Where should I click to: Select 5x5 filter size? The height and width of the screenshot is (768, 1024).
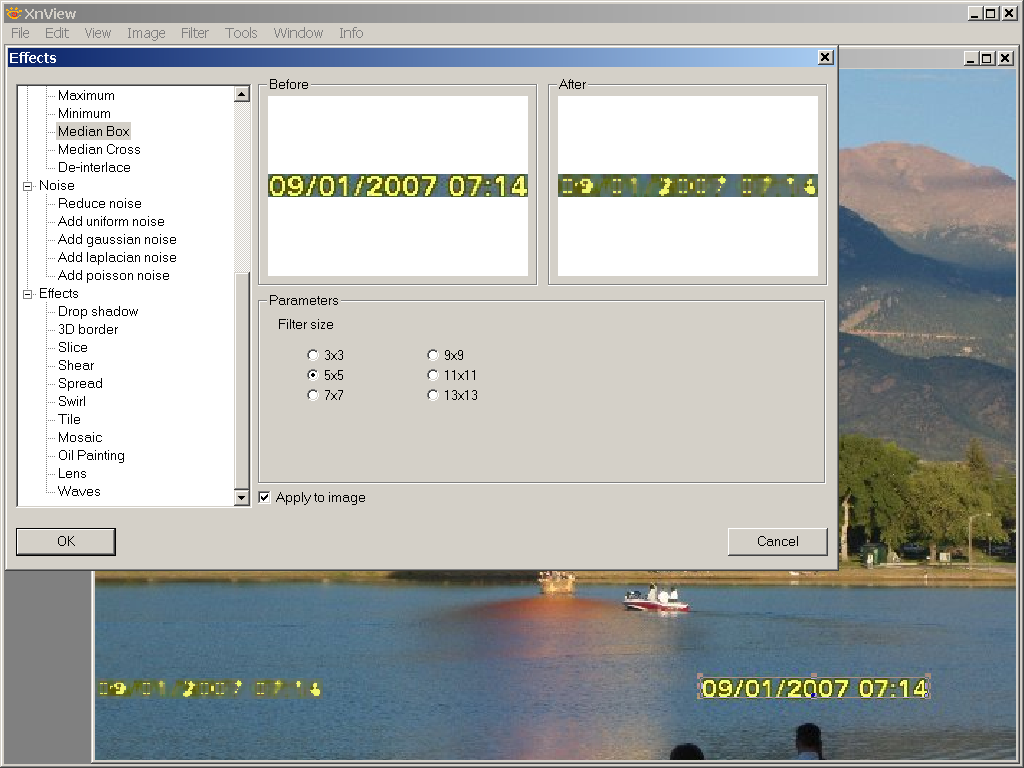pyautogui.click(x=313, y=375)
